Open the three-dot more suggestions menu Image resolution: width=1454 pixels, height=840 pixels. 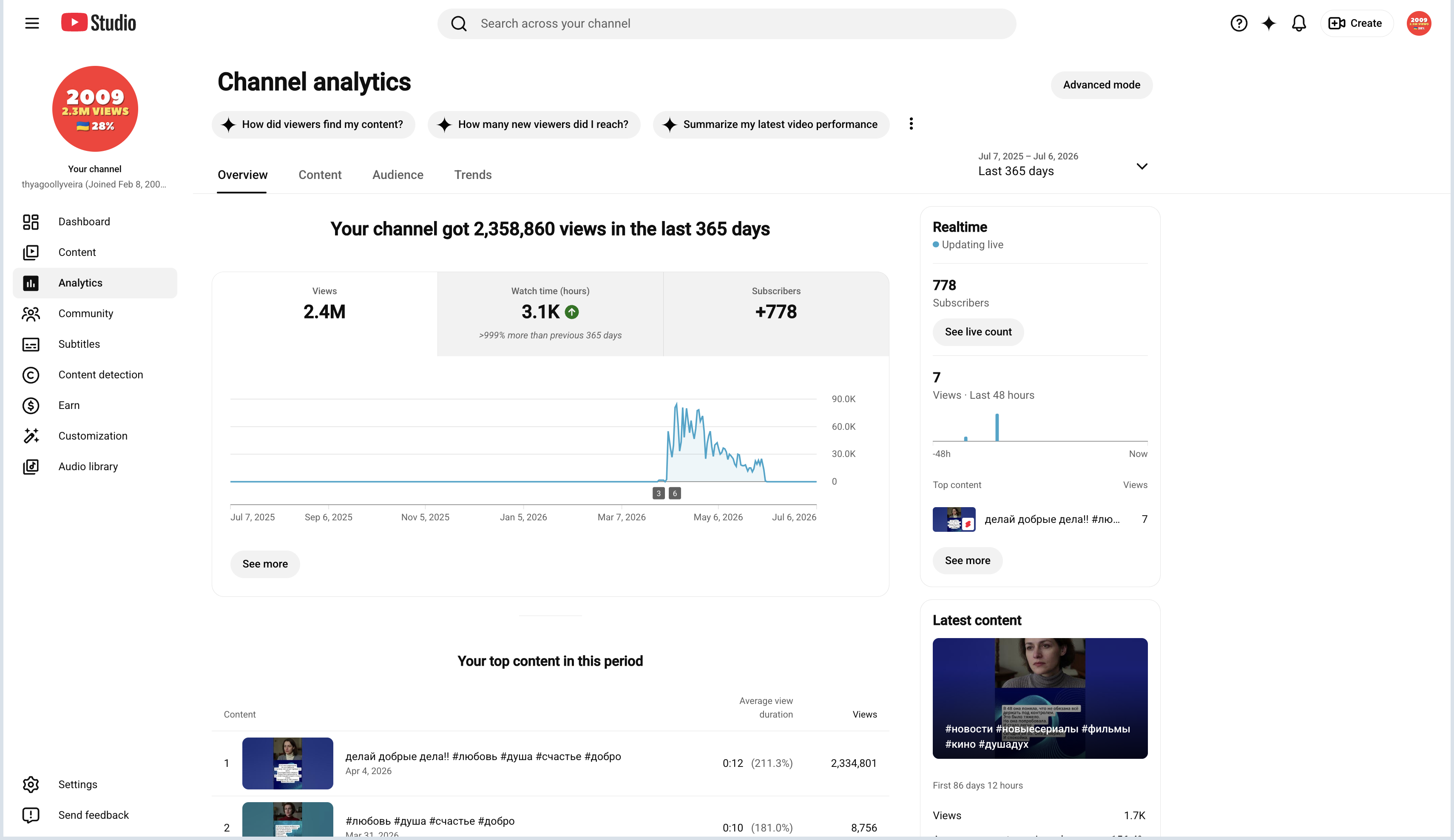(911, 124)
